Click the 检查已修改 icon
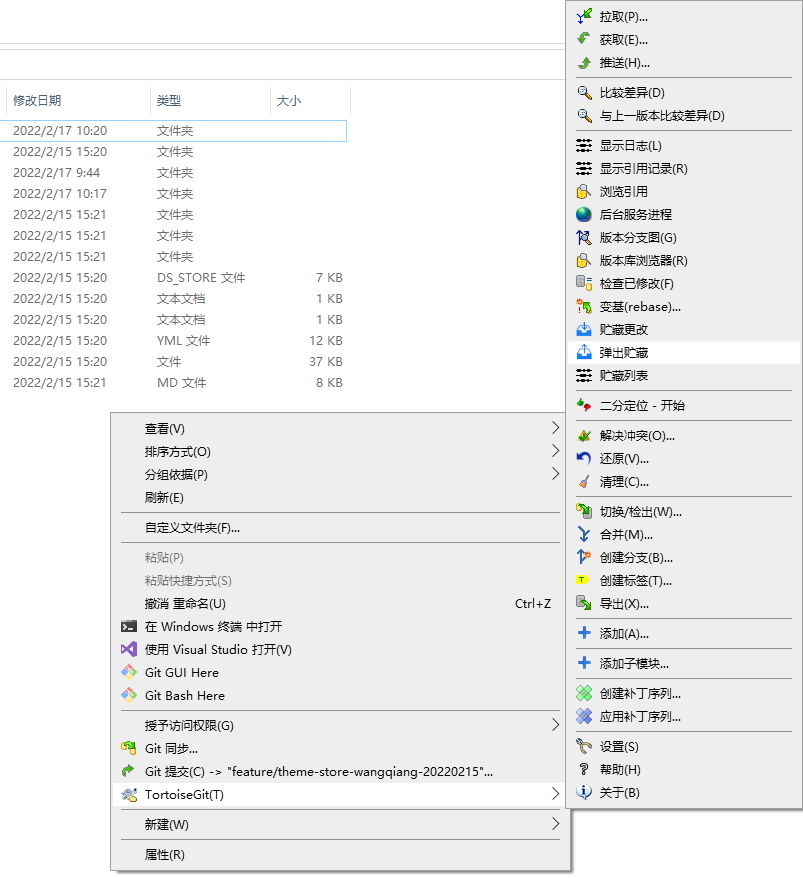The height and width of the screenshot is (878, 803). (x=584, y=283)
